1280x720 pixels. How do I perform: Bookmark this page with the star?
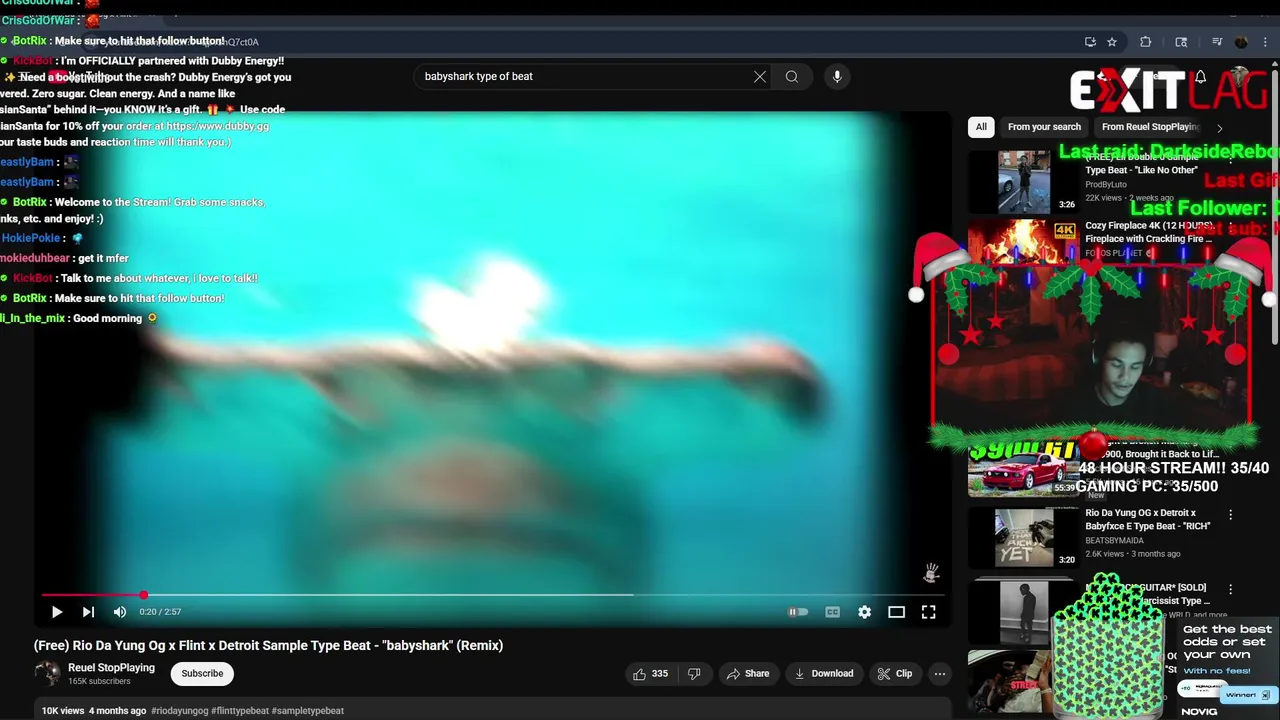[1112, 42]
